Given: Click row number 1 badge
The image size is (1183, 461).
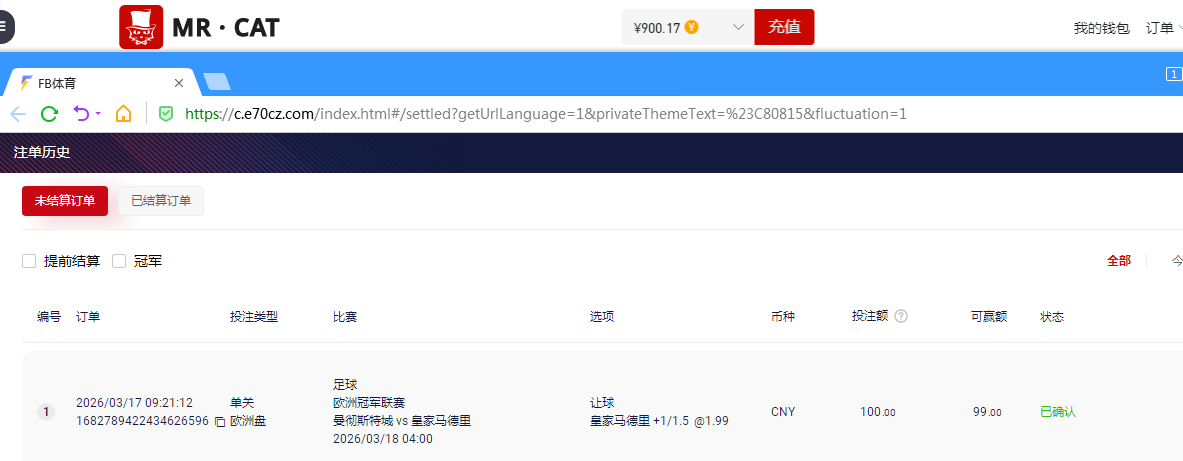Looking at the screenshot, I should (46, 412).
